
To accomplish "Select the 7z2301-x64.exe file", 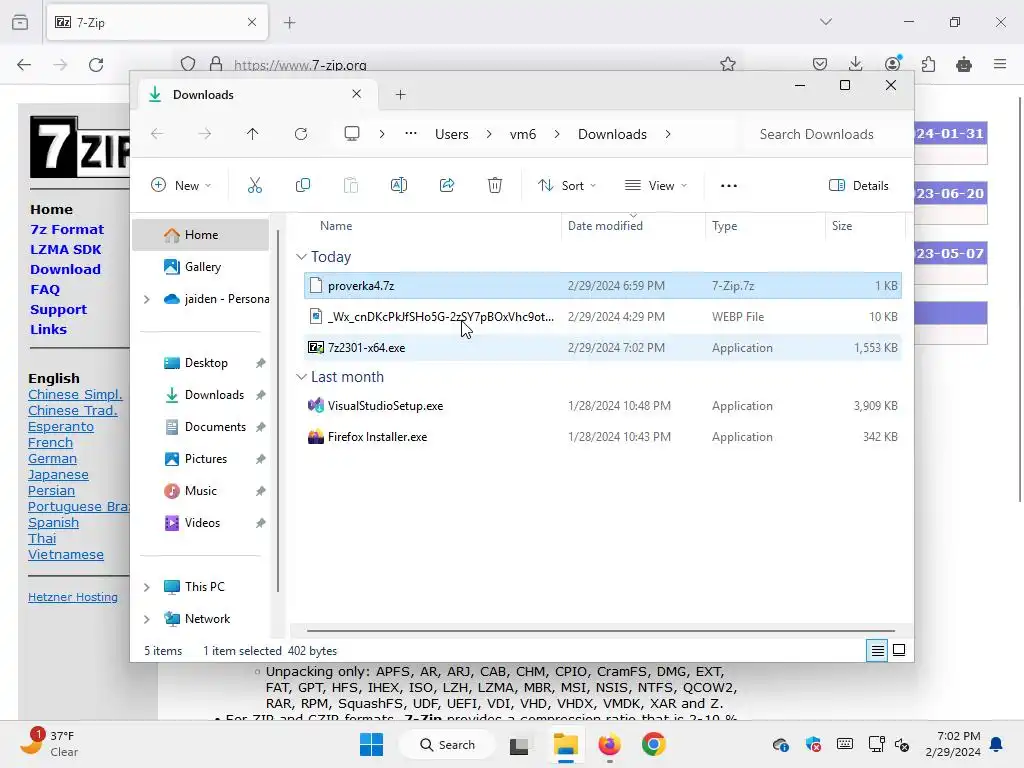I will (602, 348).
